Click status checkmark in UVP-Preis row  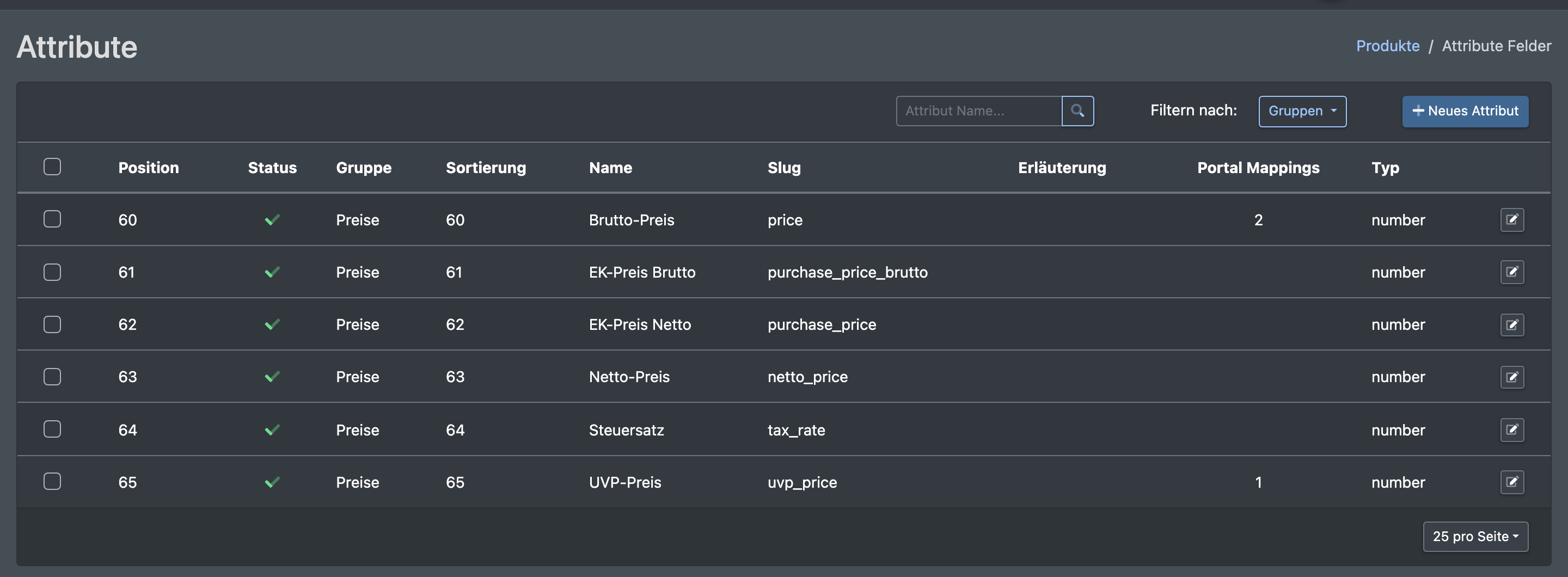click(x=272, y=482)
